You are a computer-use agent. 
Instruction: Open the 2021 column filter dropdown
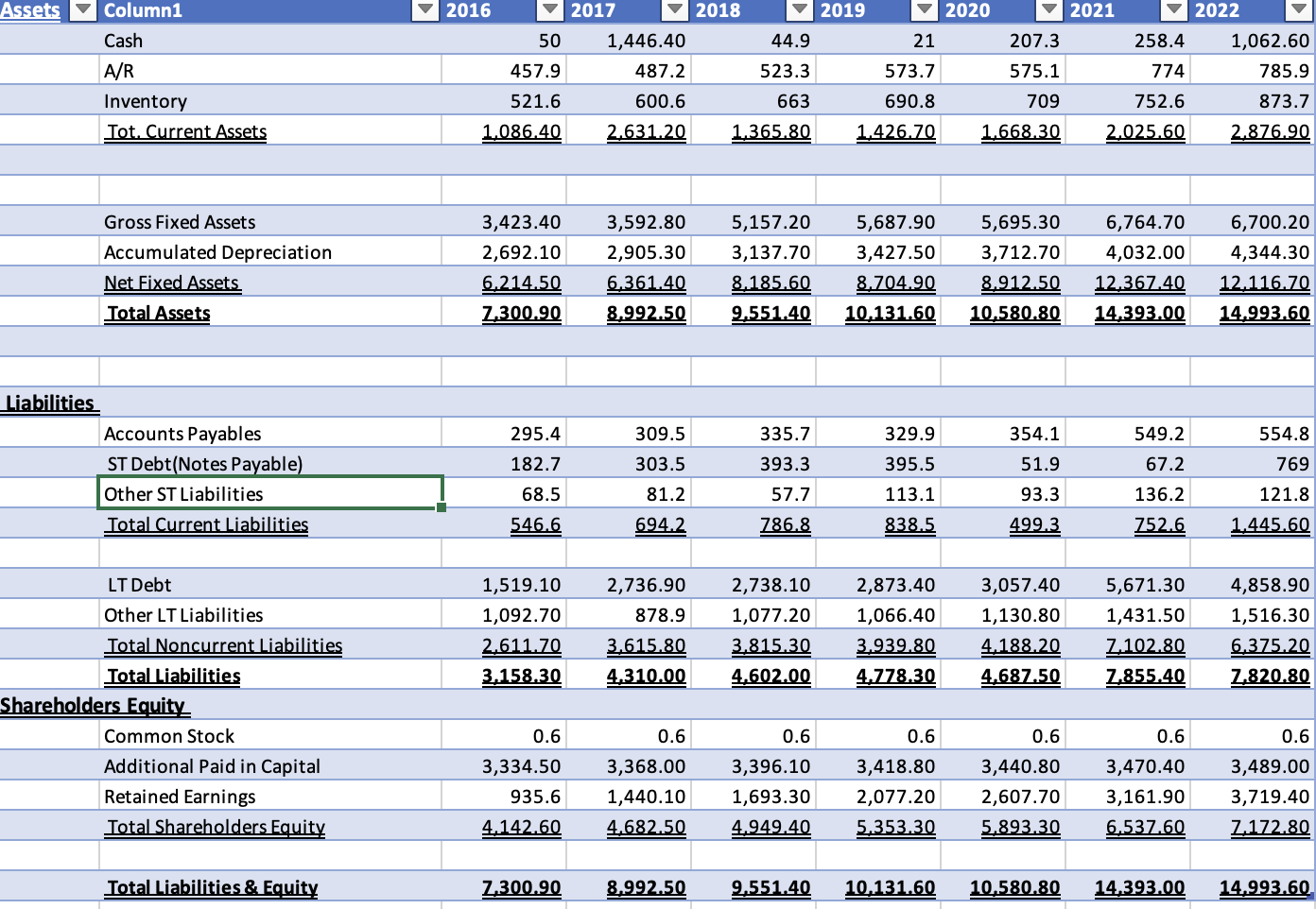click(1174, 10)
